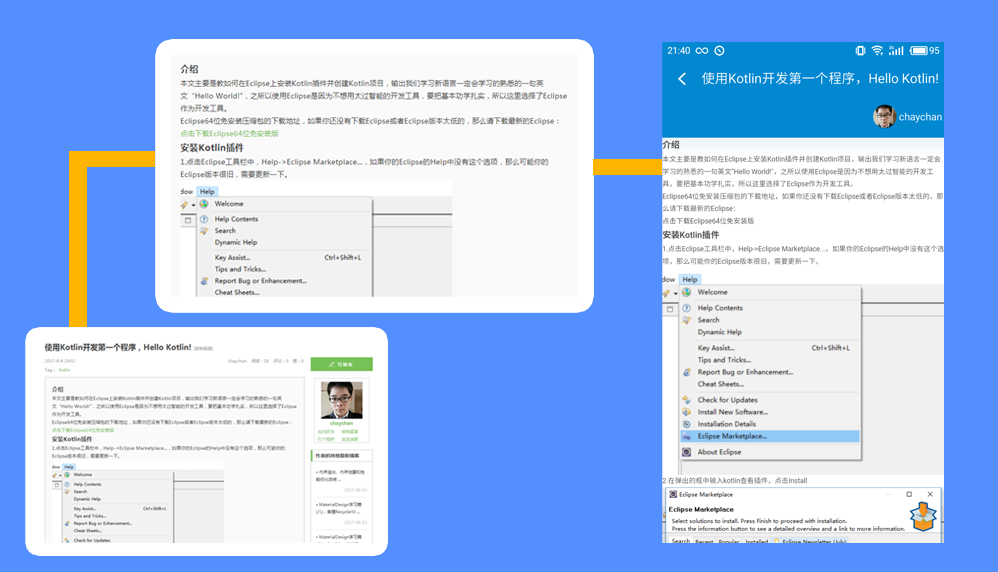Click the small square view icon below the phone's toolbar

pos(670,309)
